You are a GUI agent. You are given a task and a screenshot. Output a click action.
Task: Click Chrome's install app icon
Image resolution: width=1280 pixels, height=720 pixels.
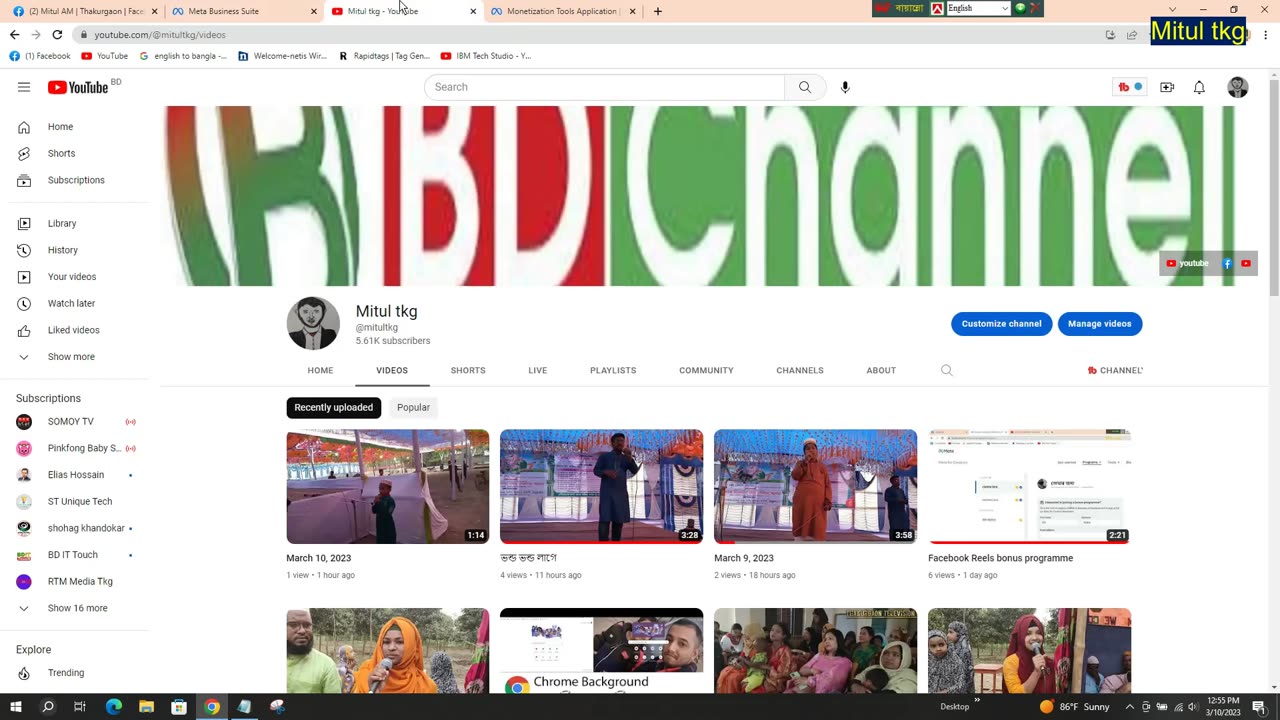tap(1110, 34)
